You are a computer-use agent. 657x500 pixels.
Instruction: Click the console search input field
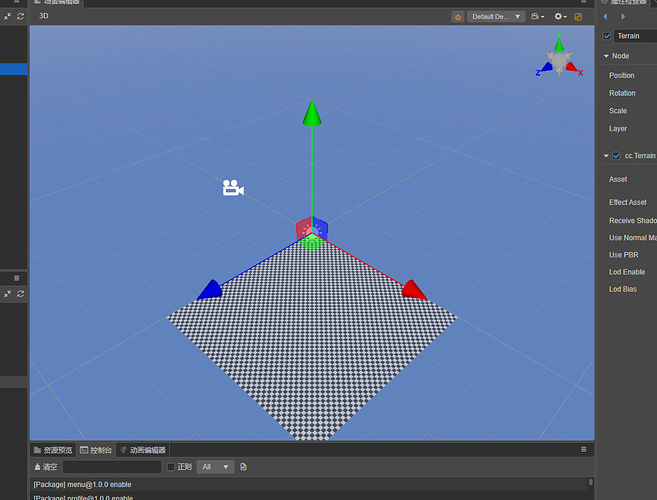pyautogui.click(x=112, y=466)
